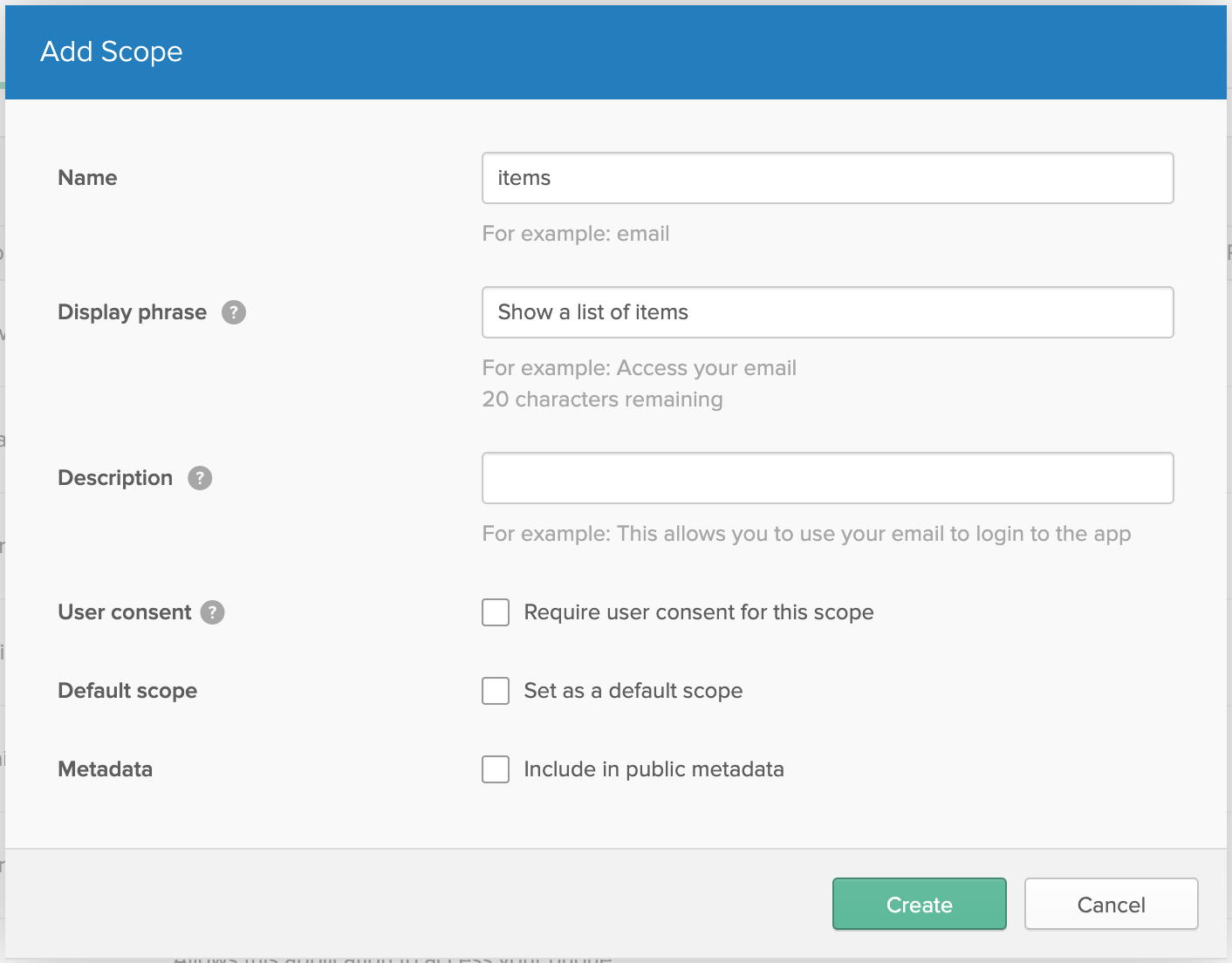Click the User consent question mark icon

coord(212,612)
